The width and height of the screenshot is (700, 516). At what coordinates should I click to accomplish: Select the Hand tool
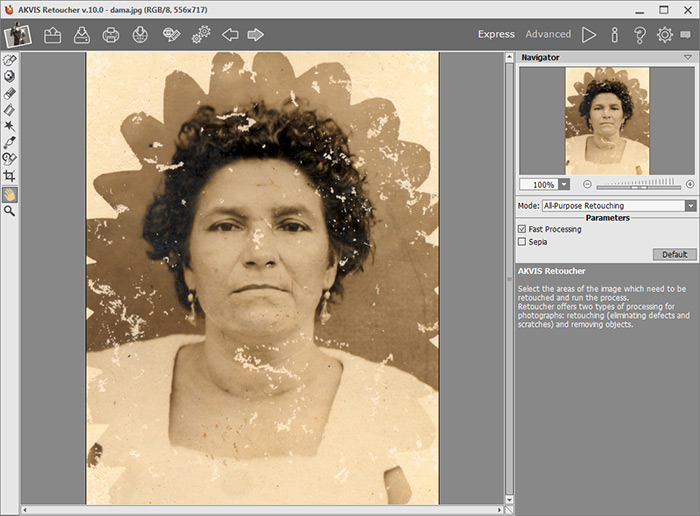tap(9, 195)
